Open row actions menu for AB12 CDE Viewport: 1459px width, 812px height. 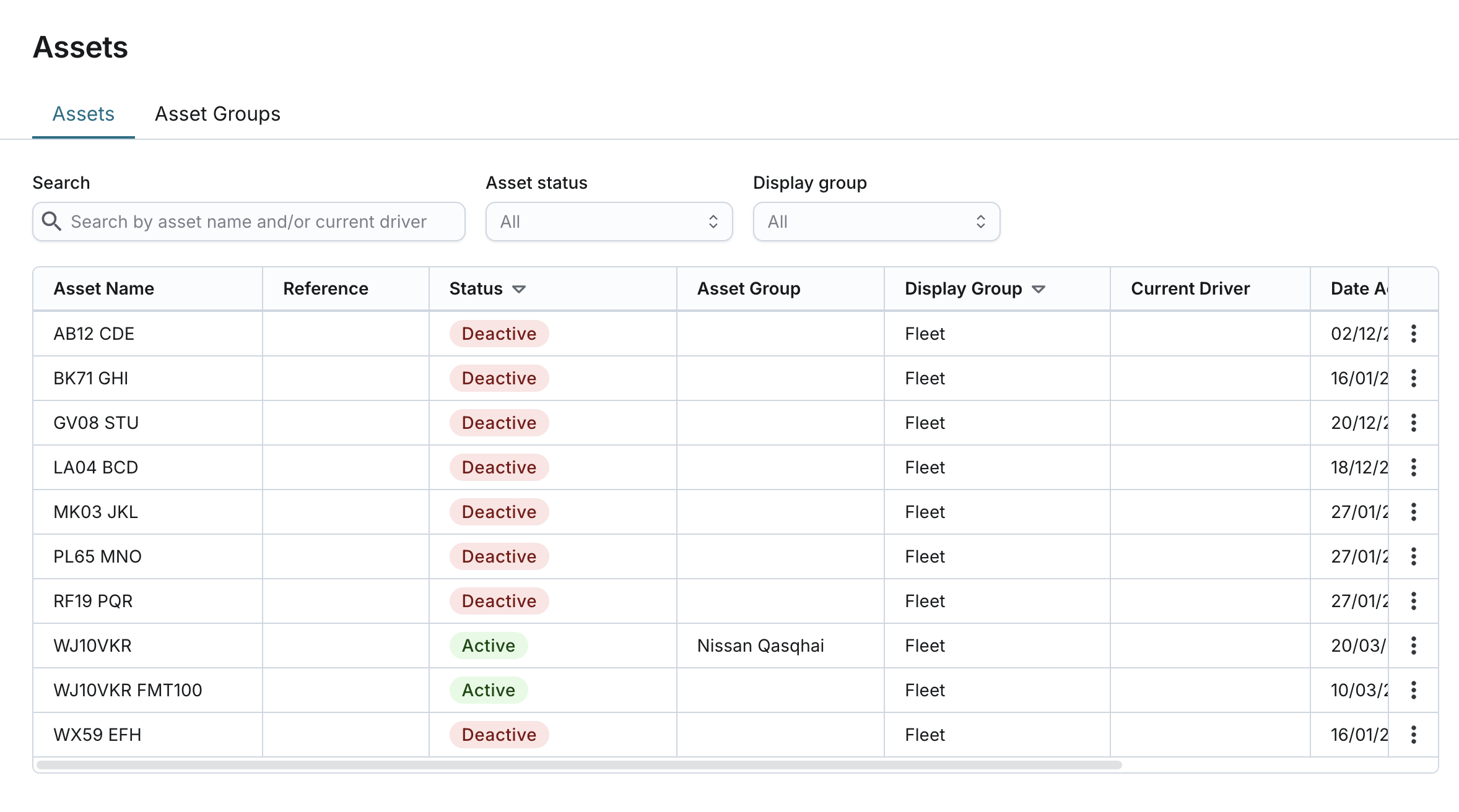tap(1413, 334)
